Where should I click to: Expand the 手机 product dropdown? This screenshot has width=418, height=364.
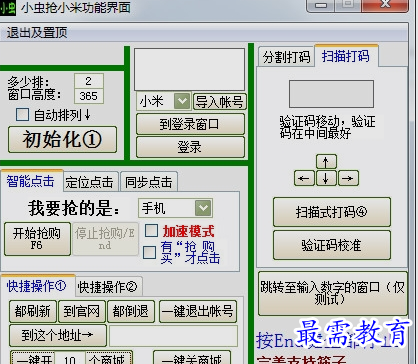tap(203, 208)
